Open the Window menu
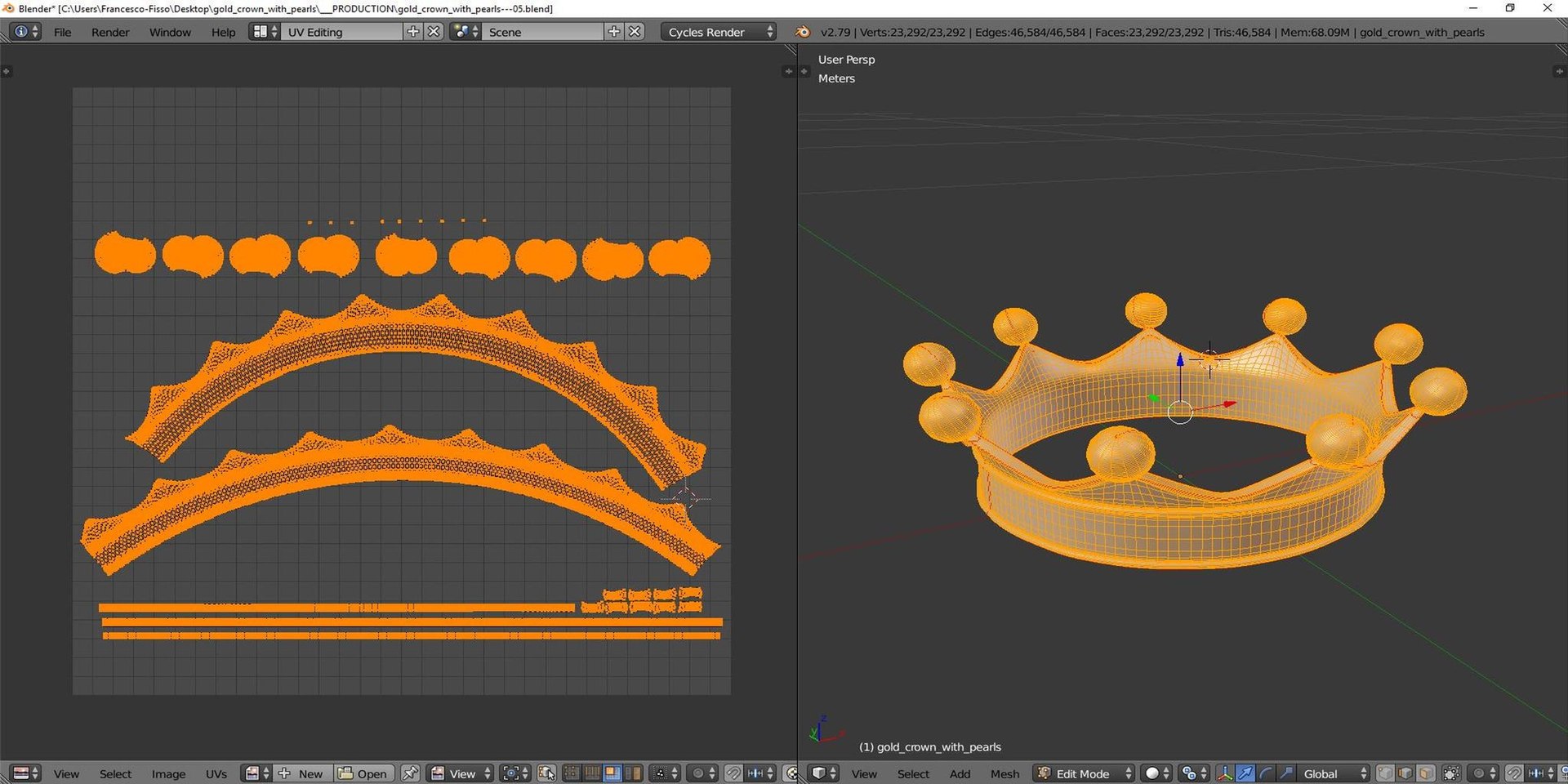The height and width of the screenshot is (784, 1568). coord(170,32)
